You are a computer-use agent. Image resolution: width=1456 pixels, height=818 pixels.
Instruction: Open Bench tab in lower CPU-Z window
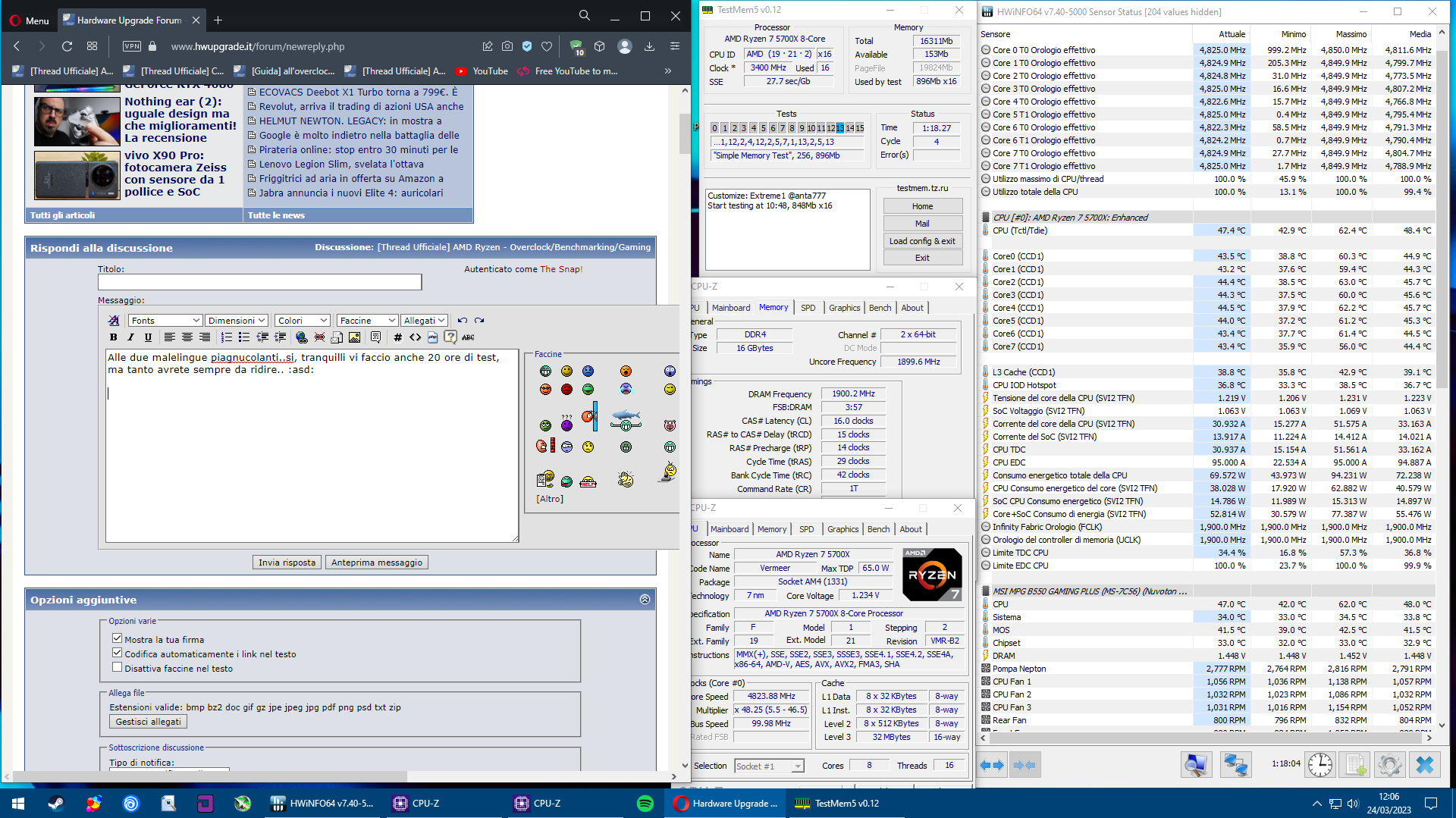(x=878, y=529)
